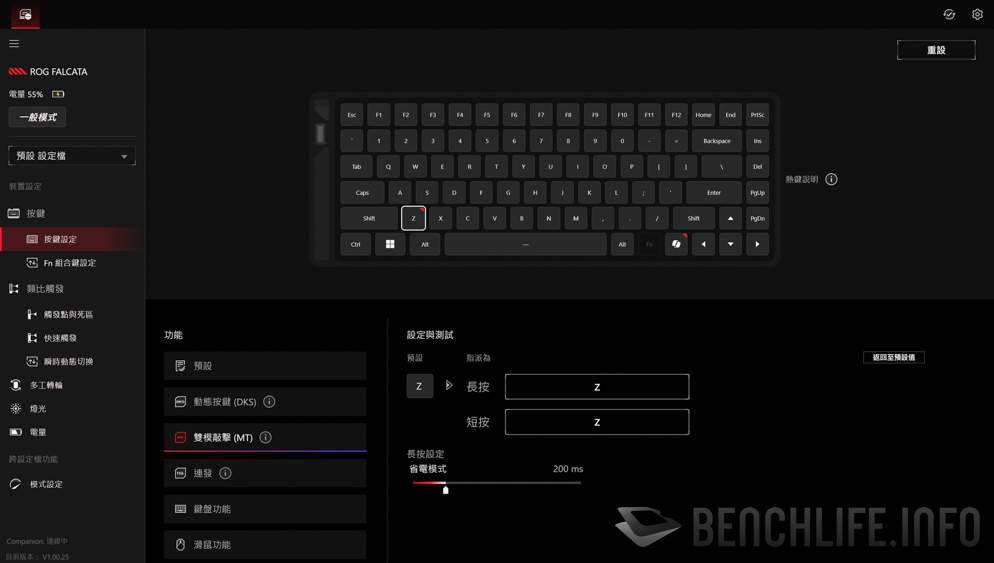Select the Windows logo key on keyboard
Viewport: 994px width, 563px height.
(390, 244)
